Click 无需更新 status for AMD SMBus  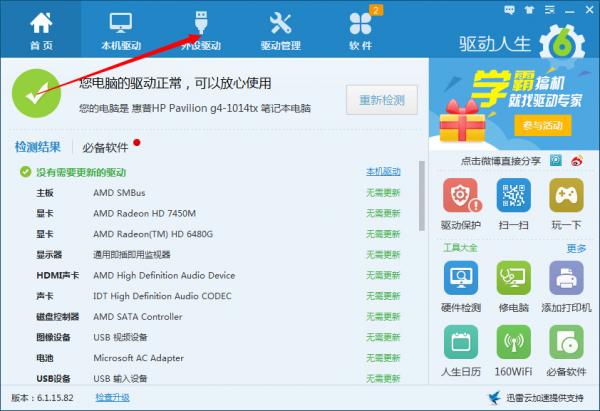[383, 193]
